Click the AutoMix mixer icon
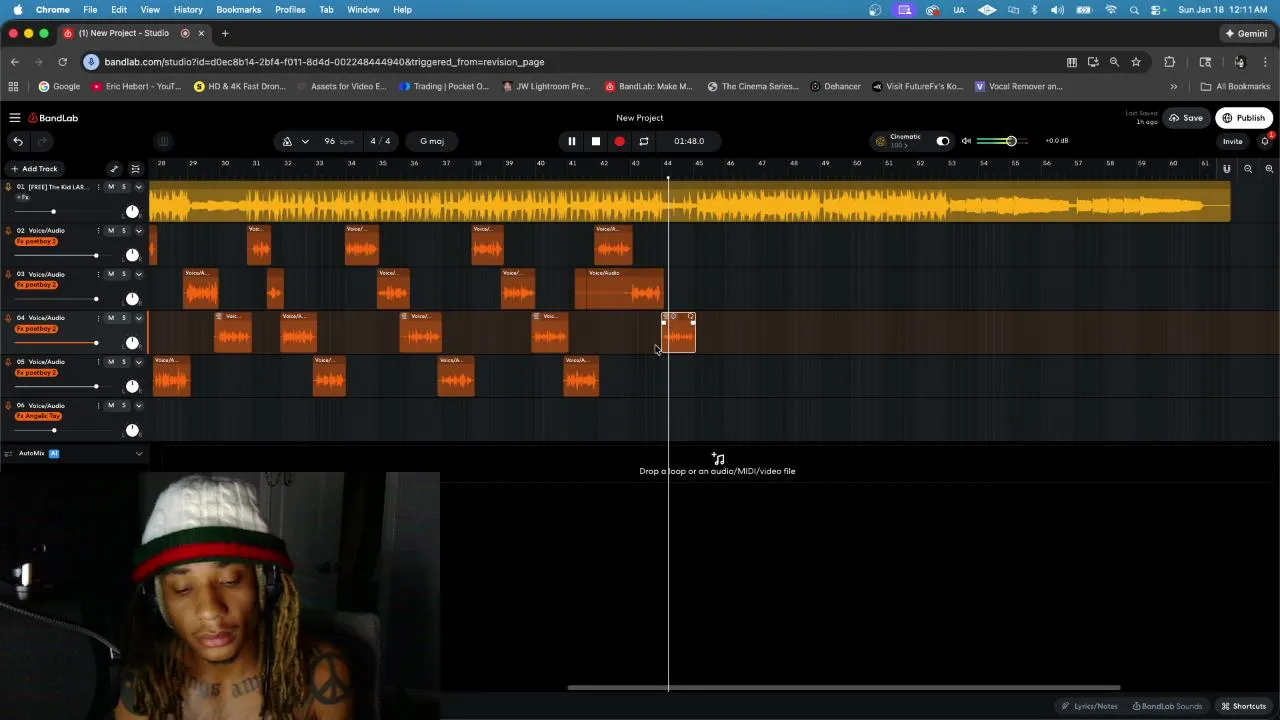Screen dimensions: 1280x720 pos(8,454)
